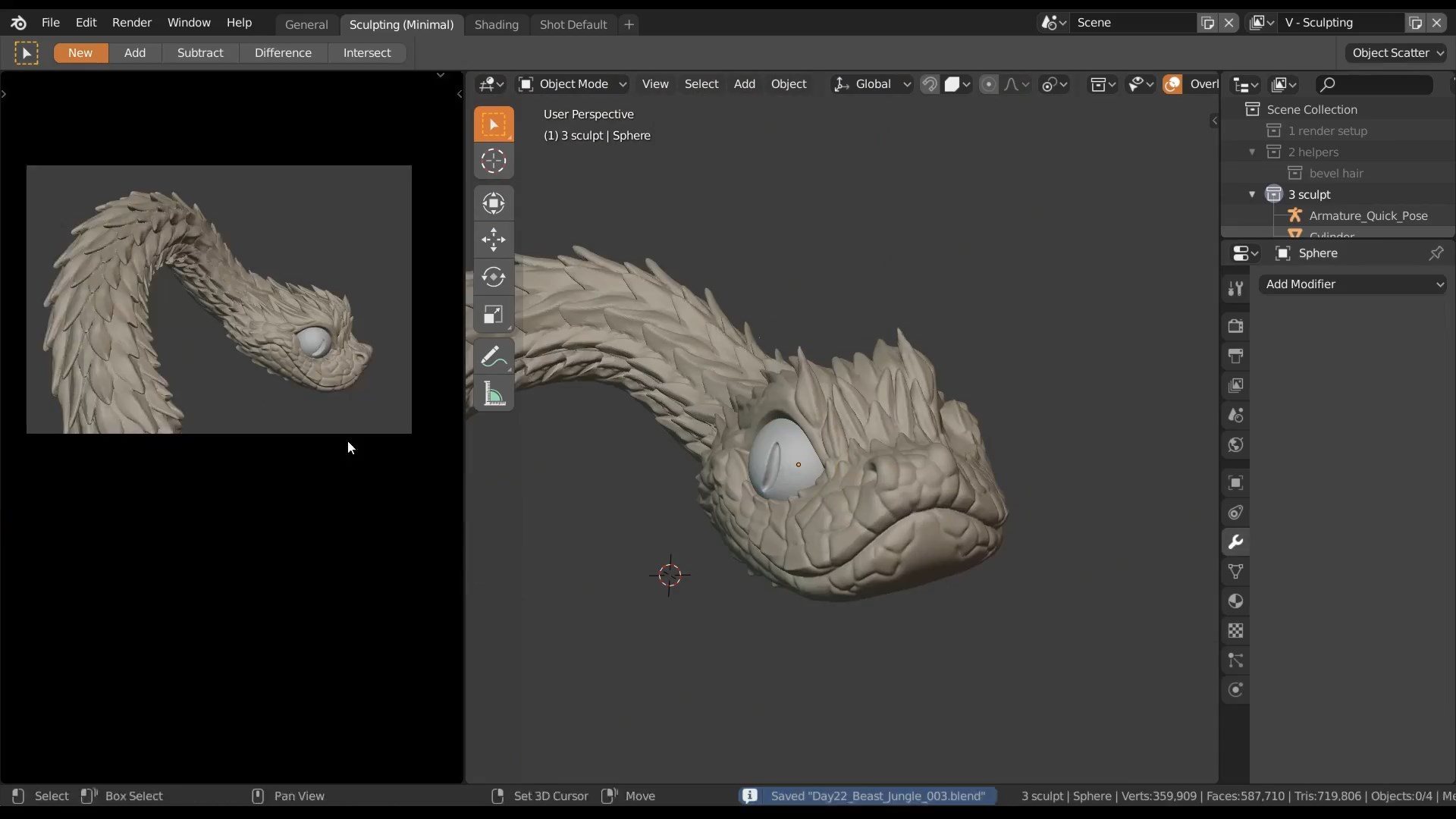
Task: Switch to the Shading workspace tab
Action: [496, 24]
